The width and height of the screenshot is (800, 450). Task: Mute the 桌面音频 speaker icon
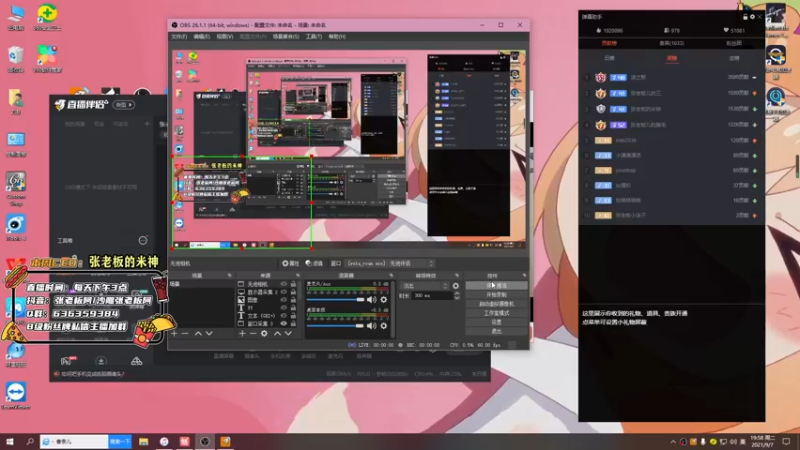[x=371, y=326]
